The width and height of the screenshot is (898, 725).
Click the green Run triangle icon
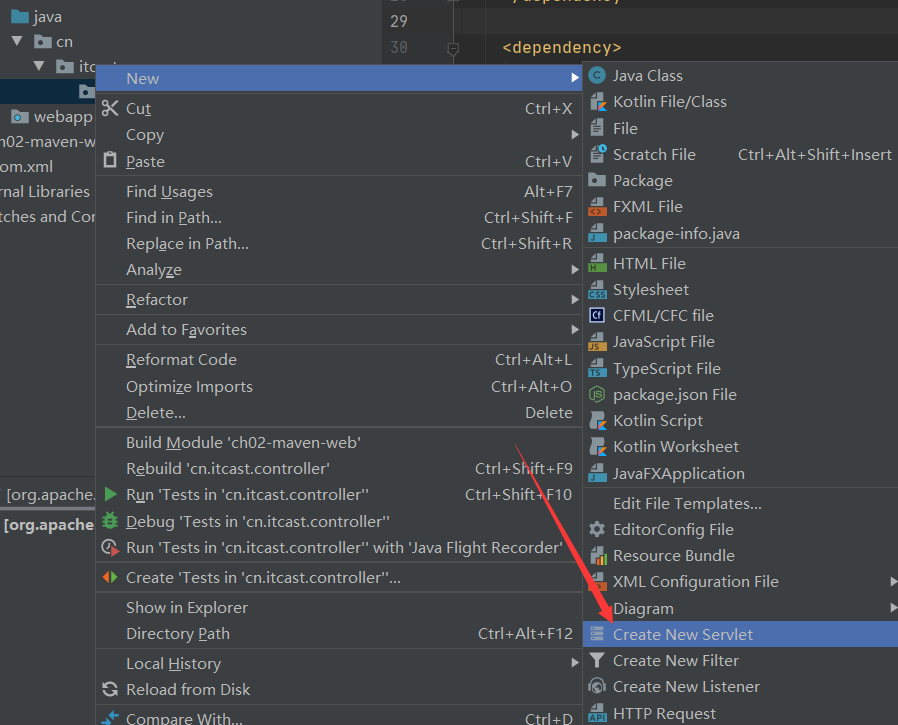pyautogui.click(x=111, y=494)
